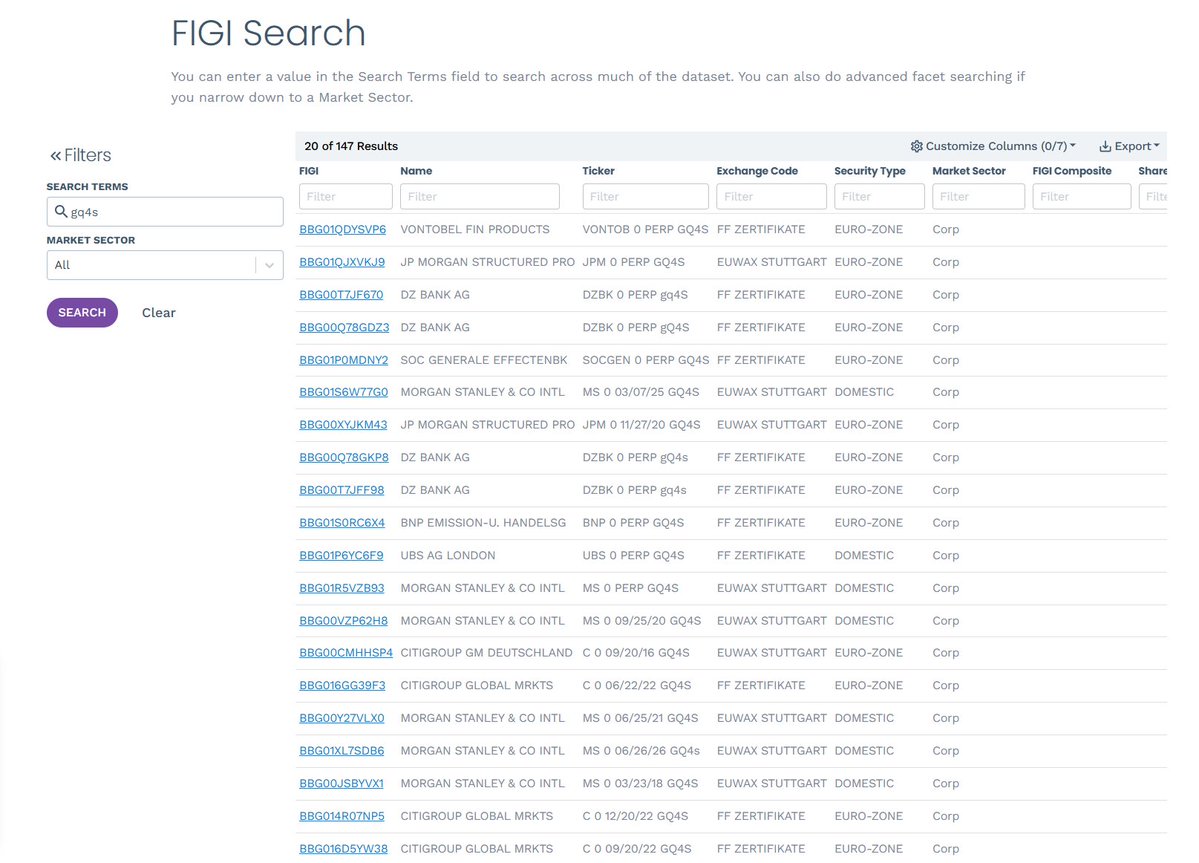Open FIGI link BBG01S0RC6X4
1199x863 pixels.
coord(342,523)
